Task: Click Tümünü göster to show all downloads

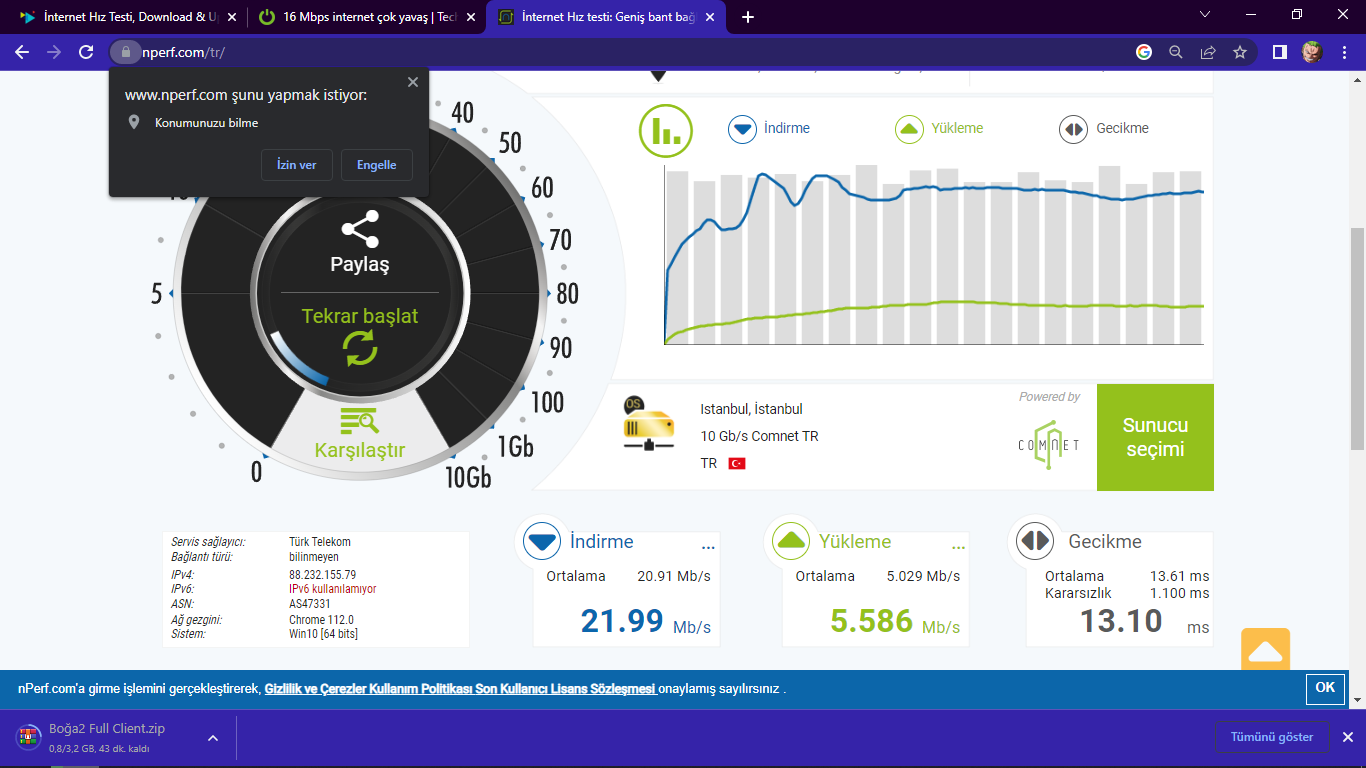Action: click(x=1272, y=737)
